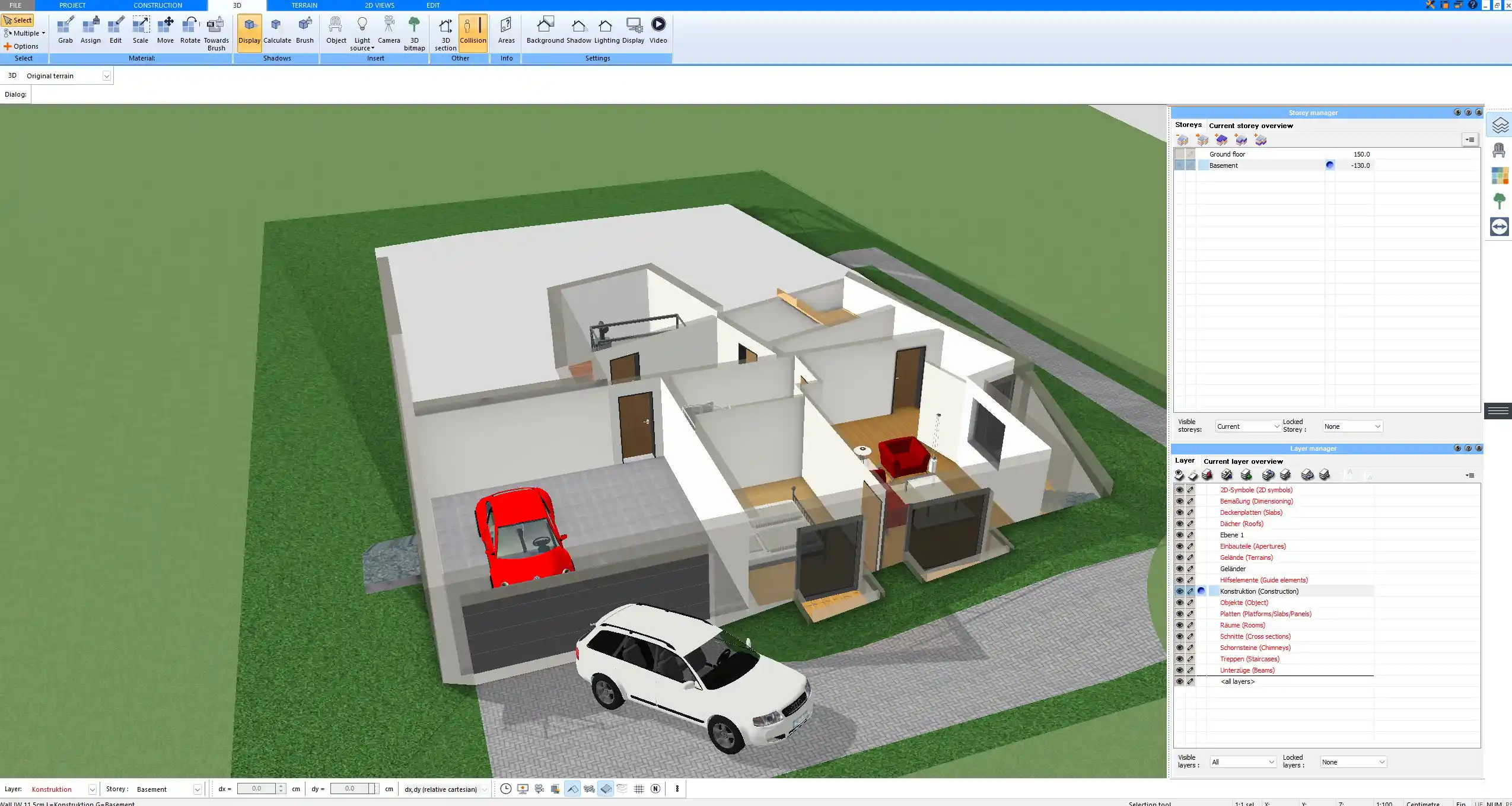Open the Multiple selection dropdown

[24, 33]
